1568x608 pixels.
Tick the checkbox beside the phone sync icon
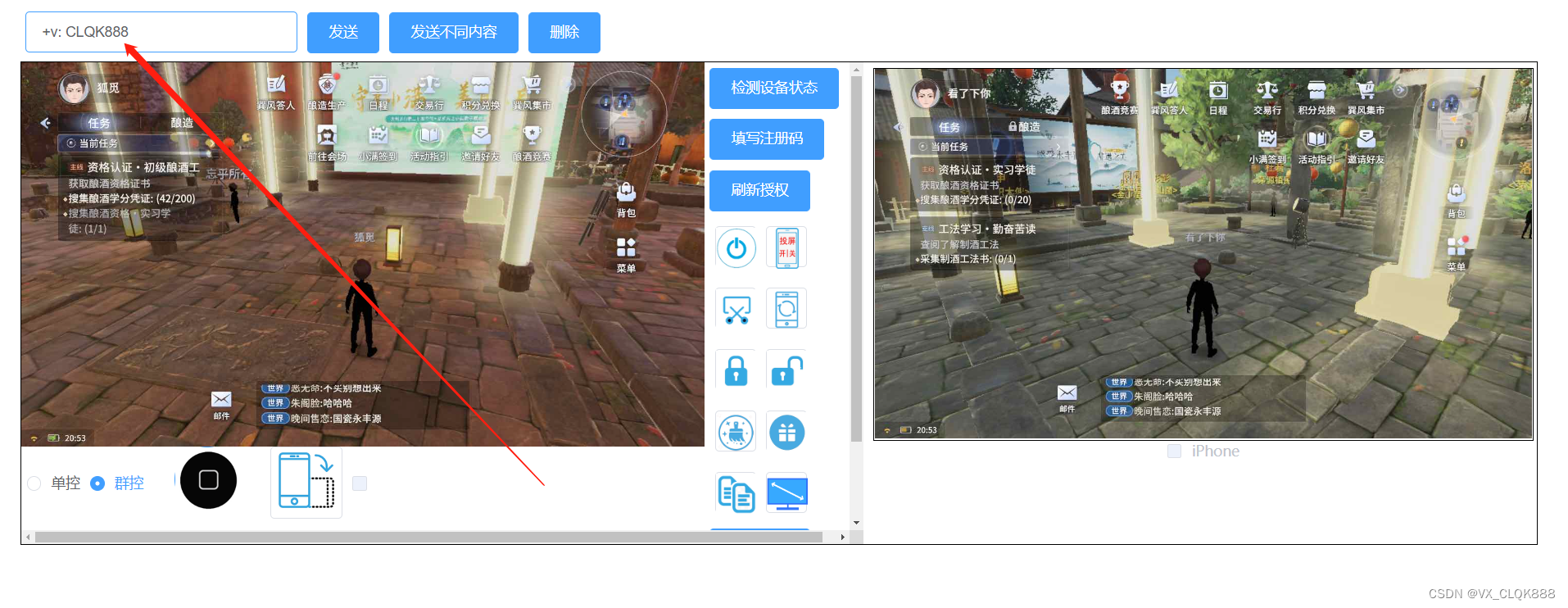(359, 483)
